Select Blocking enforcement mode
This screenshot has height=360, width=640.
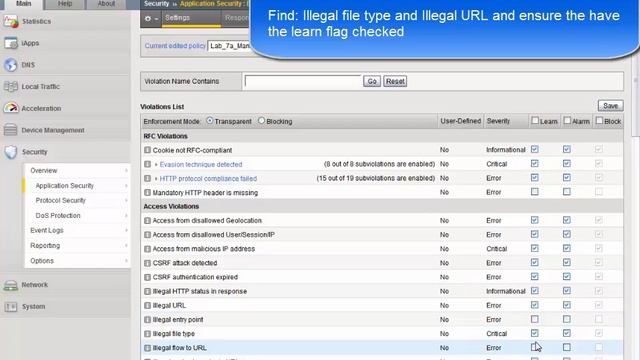[x=261, y=121]
